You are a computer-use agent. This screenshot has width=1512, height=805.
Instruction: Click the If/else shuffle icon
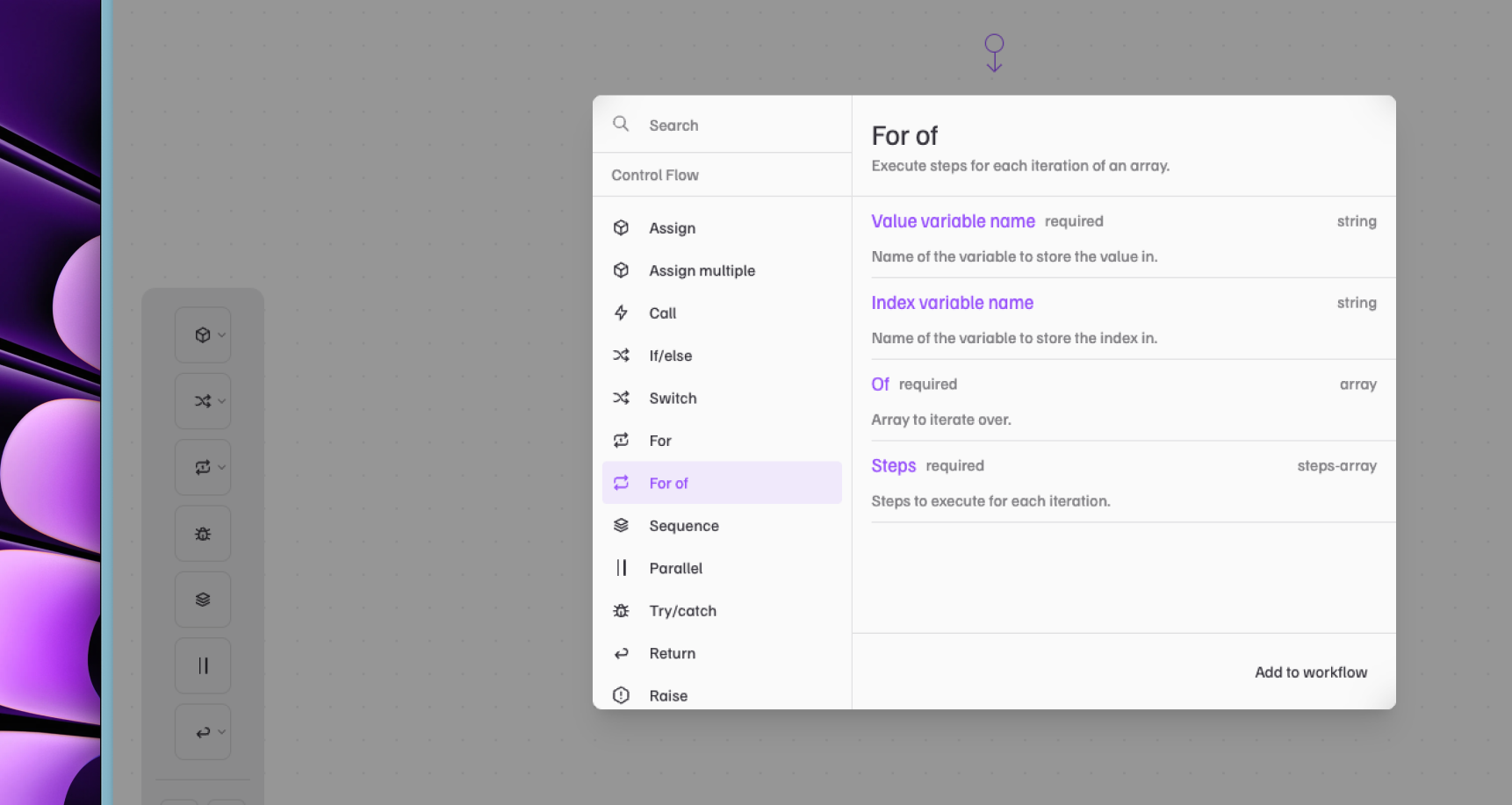point(621,356)
